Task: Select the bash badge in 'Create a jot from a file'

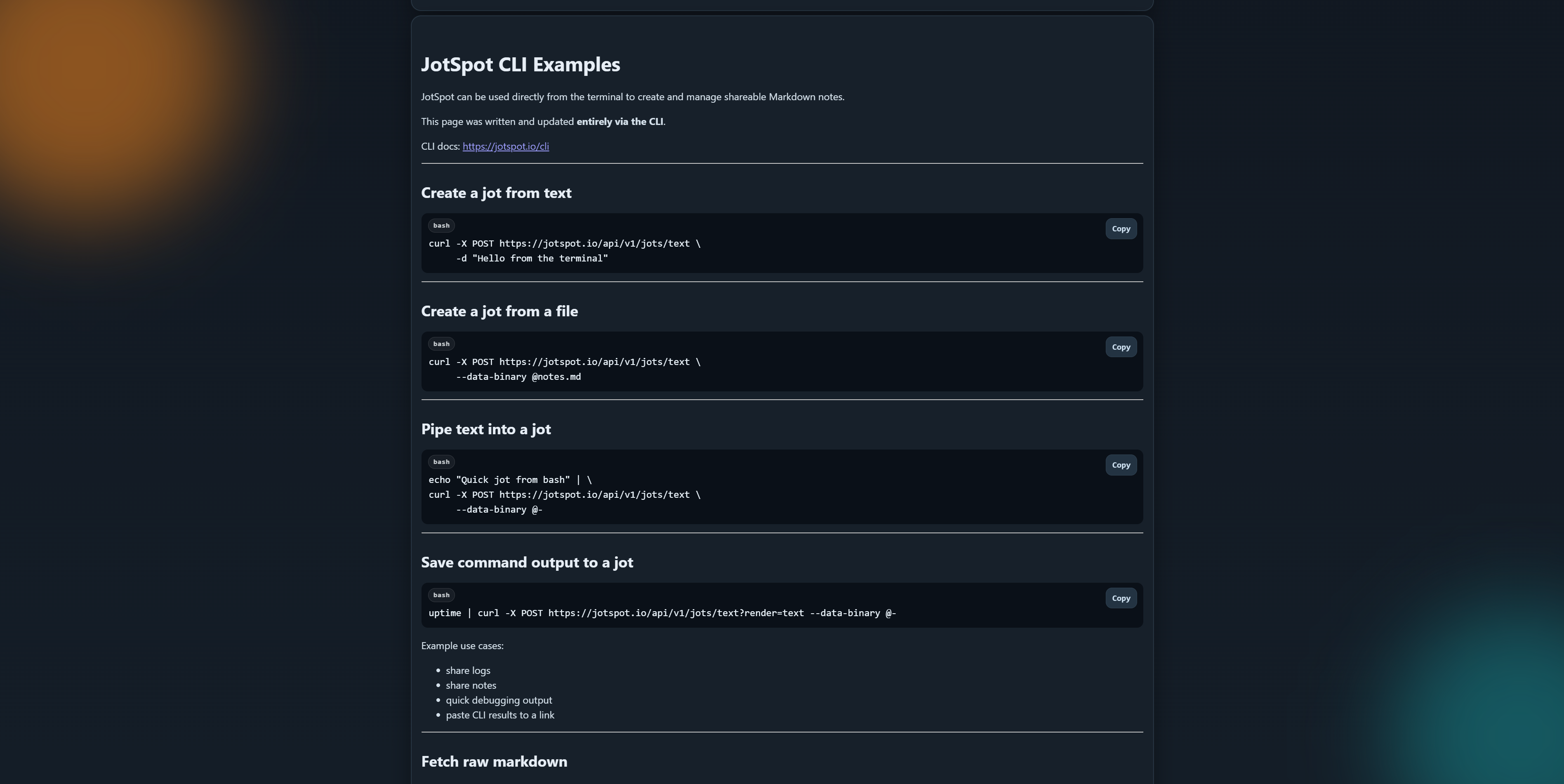Action: click(x=441, y=344)
